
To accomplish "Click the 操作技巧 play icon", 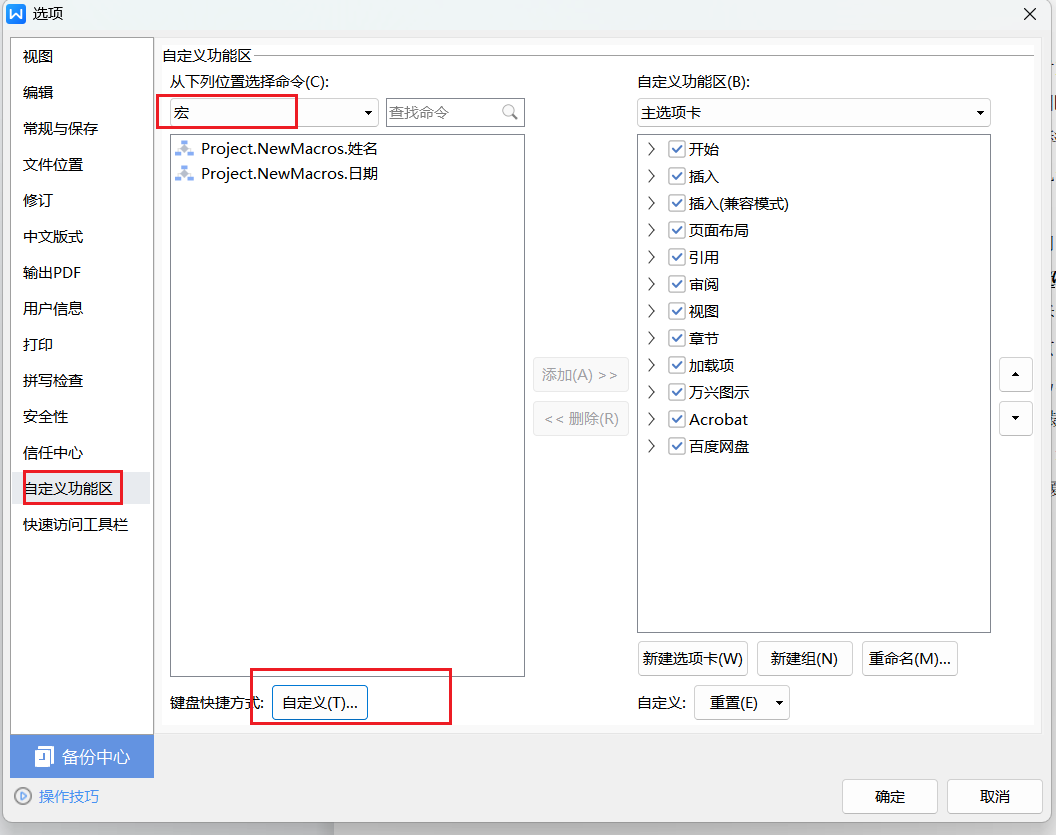I will click(x=23, y=797).
